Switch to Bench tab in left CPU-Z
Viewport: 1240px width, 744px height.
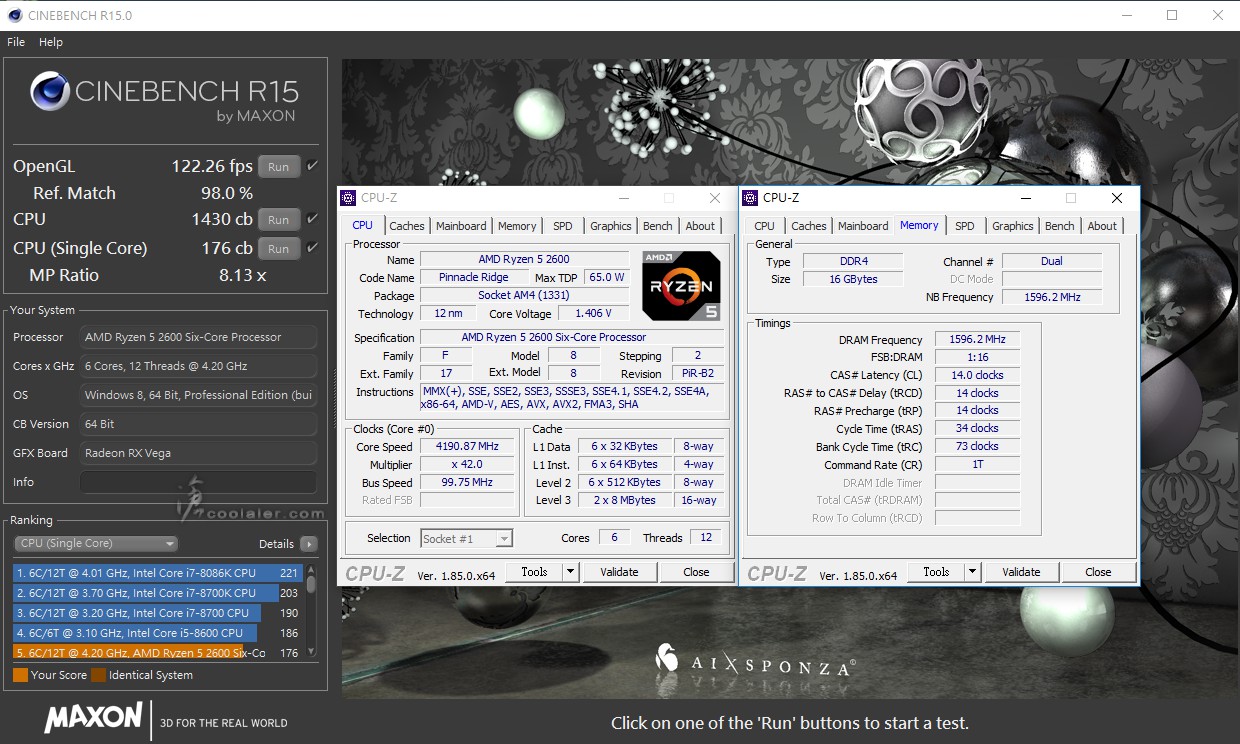(x=658, y=226)
